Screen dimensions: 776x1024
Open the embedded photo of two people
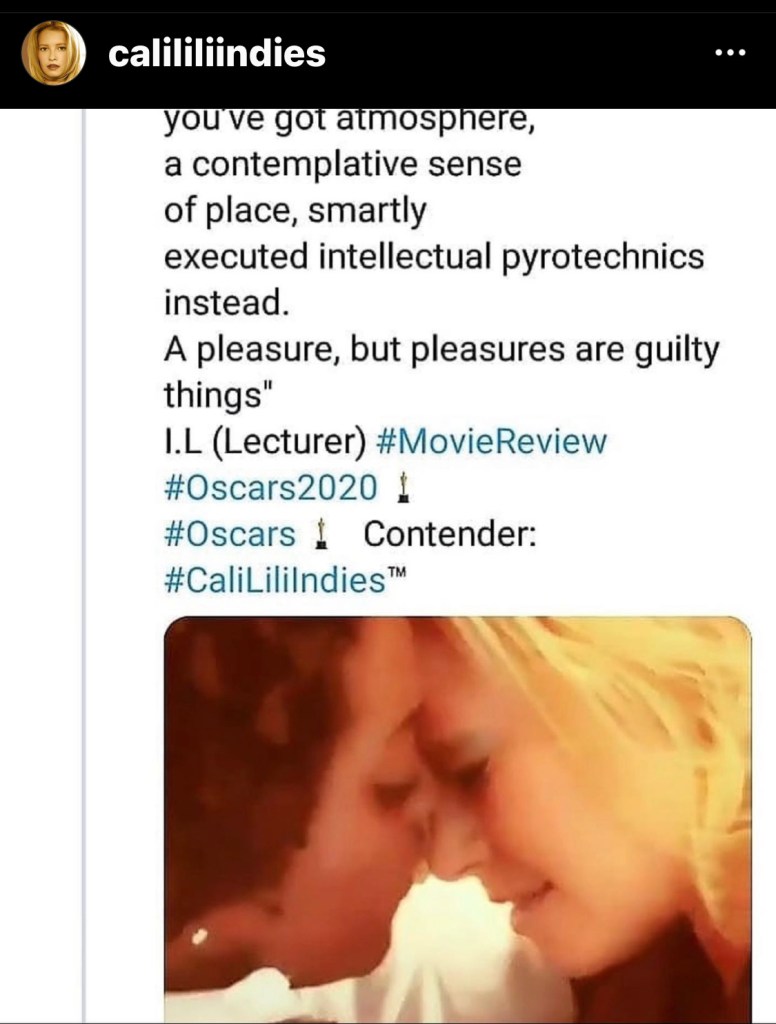click(457, 818)
